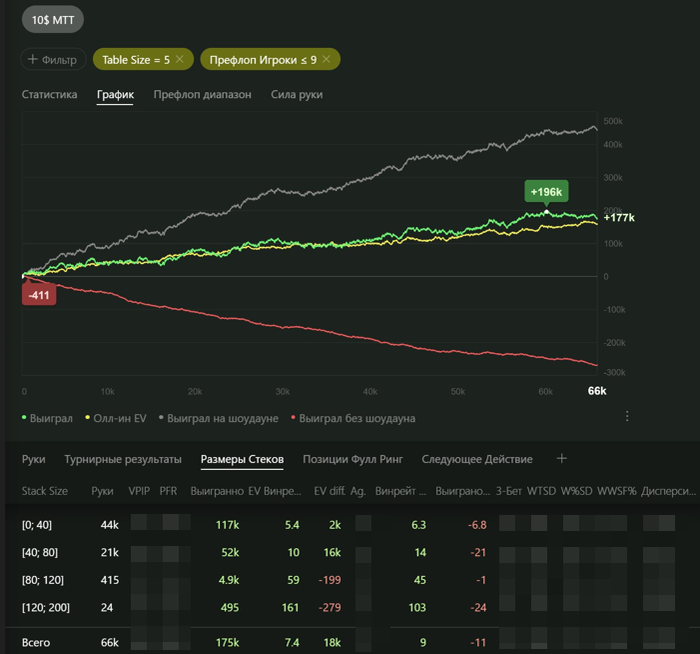Click the Всего totals row label
Screen dimensions: 700x654
[x=36, y=642]
